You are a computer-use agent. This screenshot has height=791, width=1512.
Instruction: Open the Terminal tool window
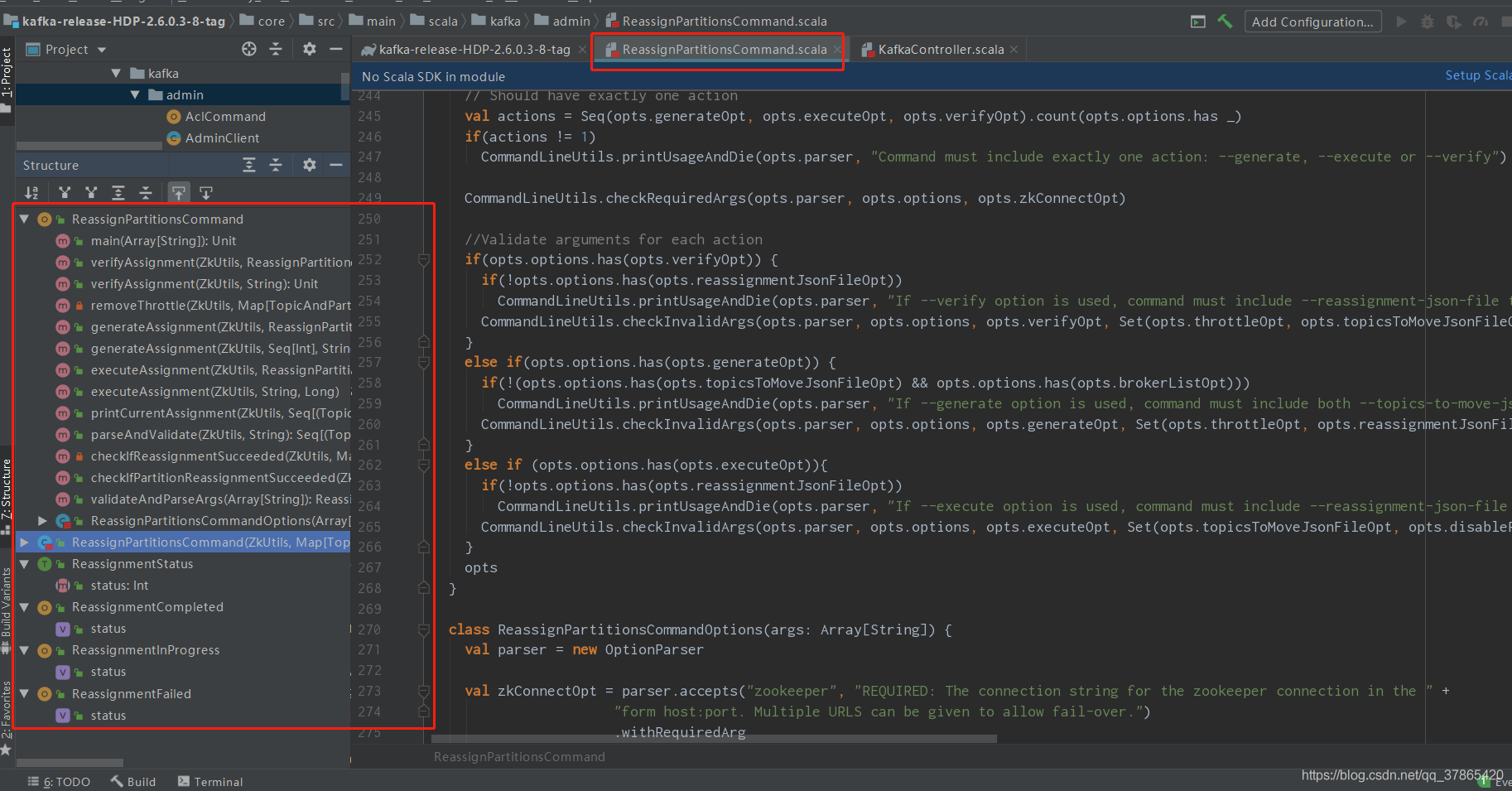point(210,782)
